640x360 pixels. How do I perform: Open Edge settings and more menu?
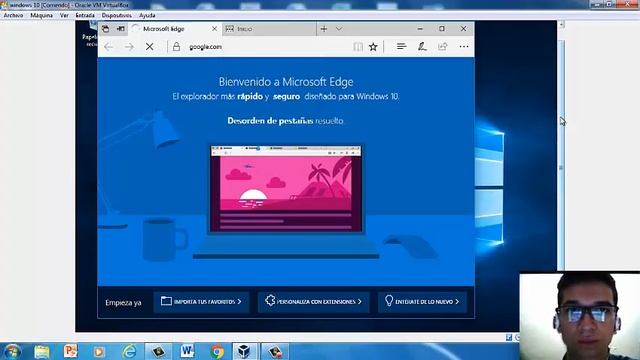click(x=464, y=47)
